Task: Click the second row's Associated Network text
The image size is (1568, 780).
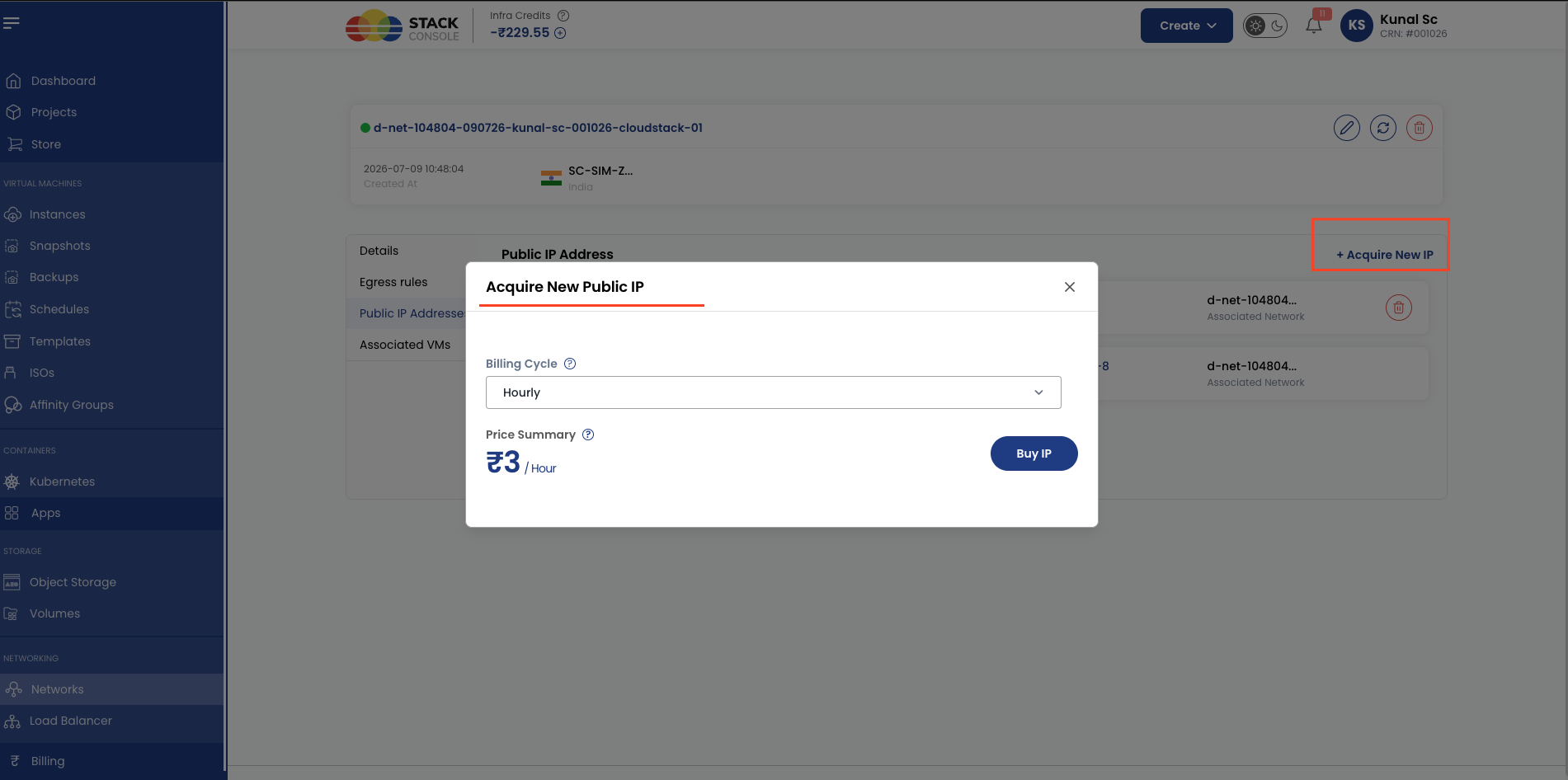Action: point(1255,383)
